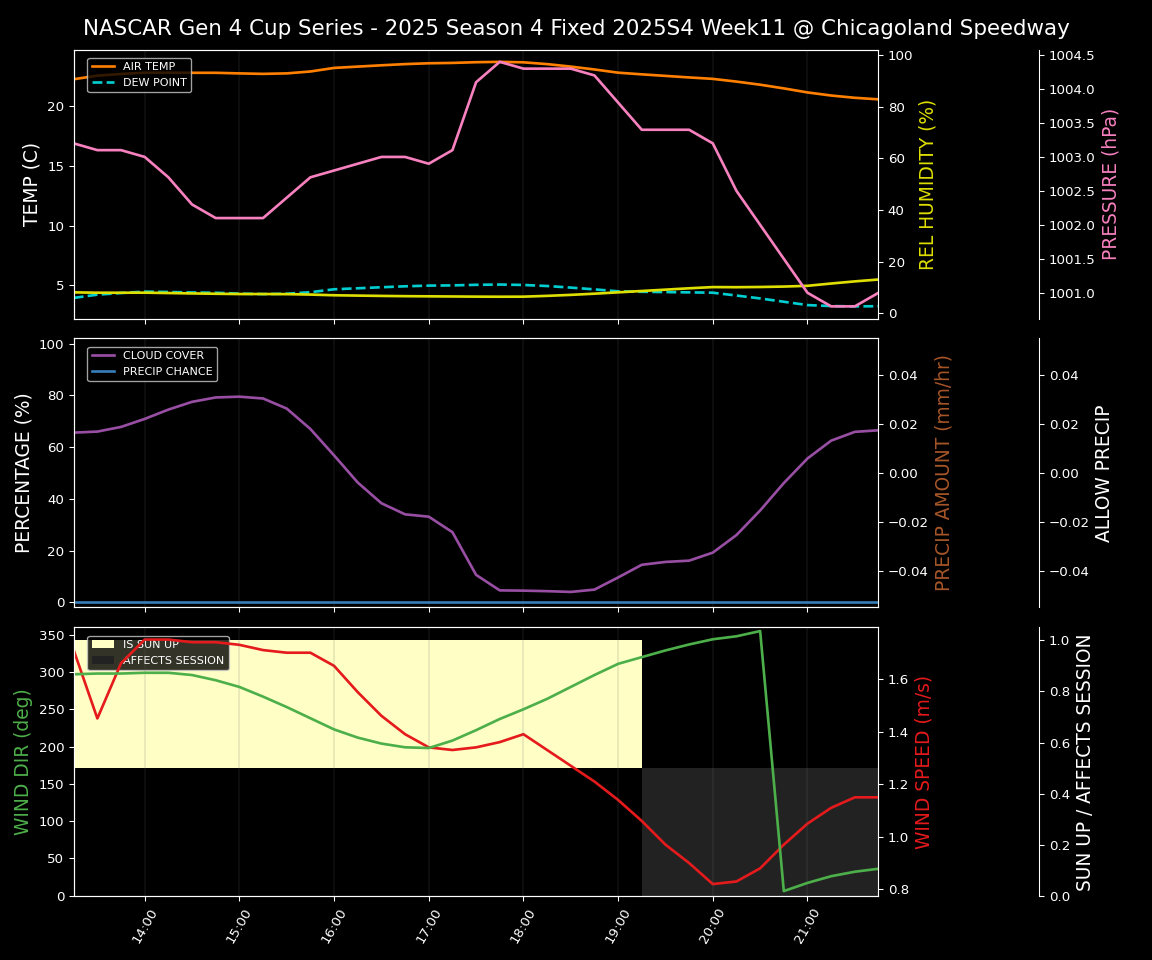The height and width of the screenshot is (960, 1152).
Task: Click the SUN UP / AFFECTS SESSION axis label
Action: coord(1084,762)
